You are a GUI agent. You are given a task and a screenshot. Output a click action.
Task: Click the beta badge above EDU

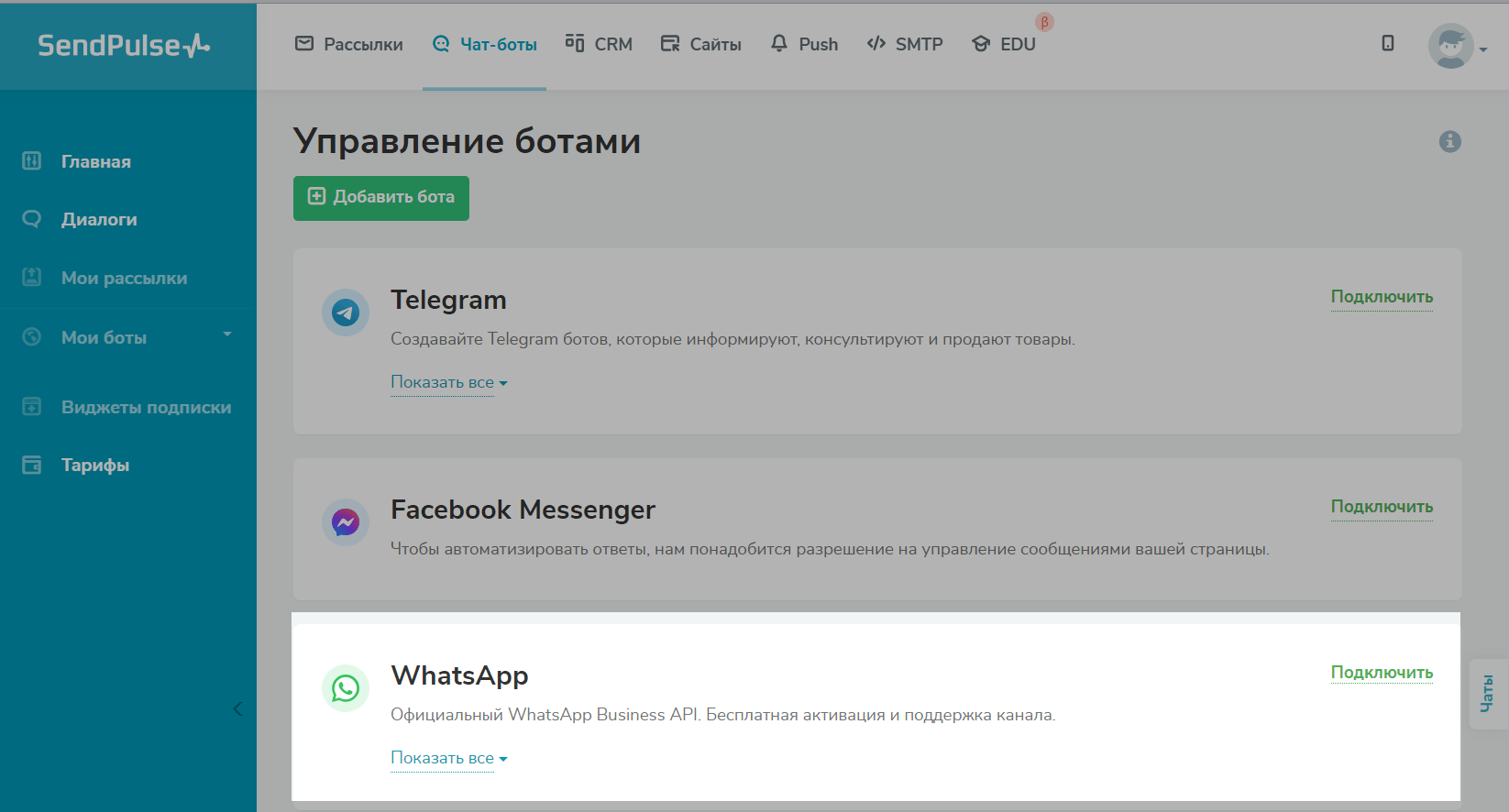[1044, 22]
